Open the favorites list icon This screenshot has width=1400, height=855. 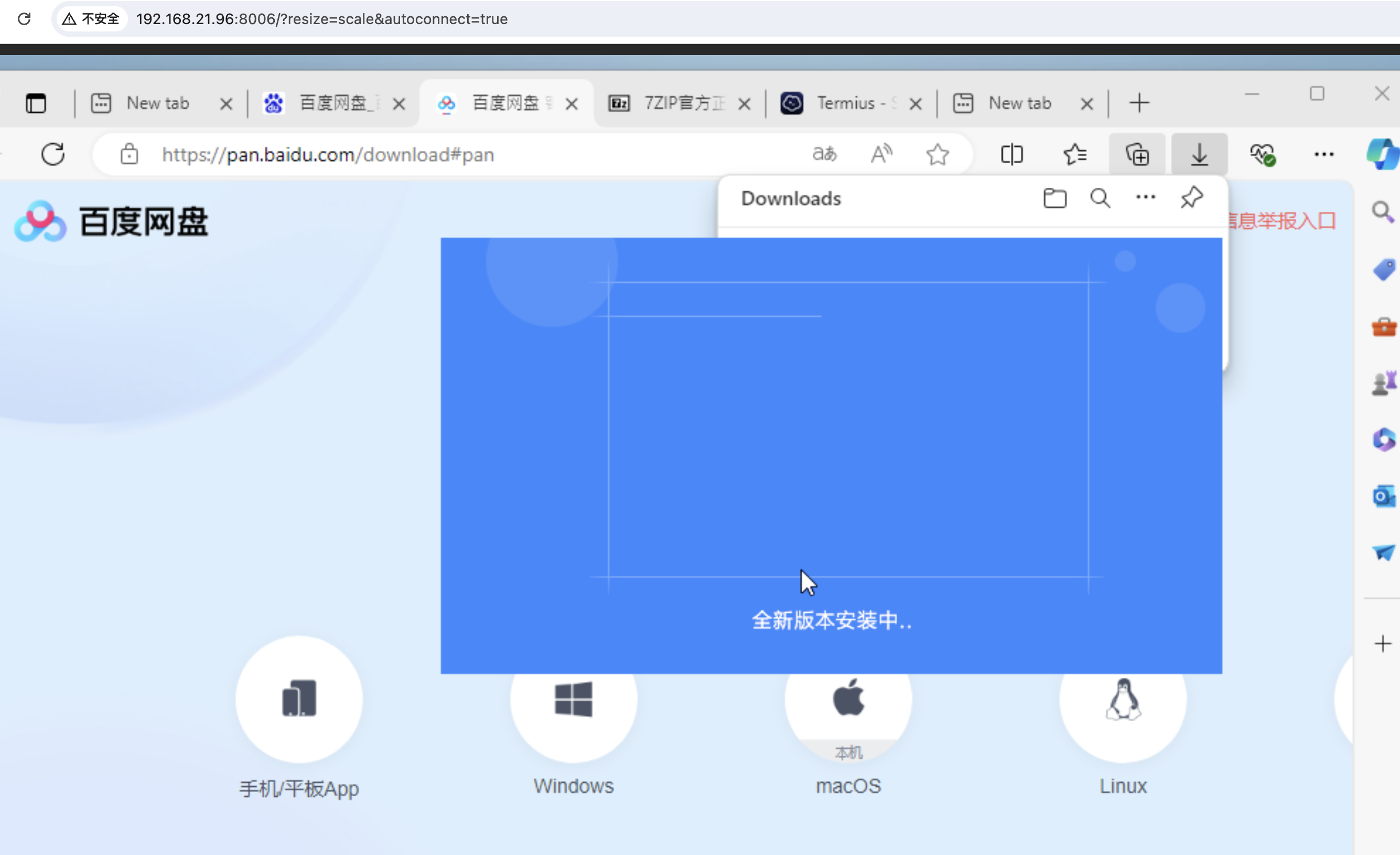(1074, 155)
